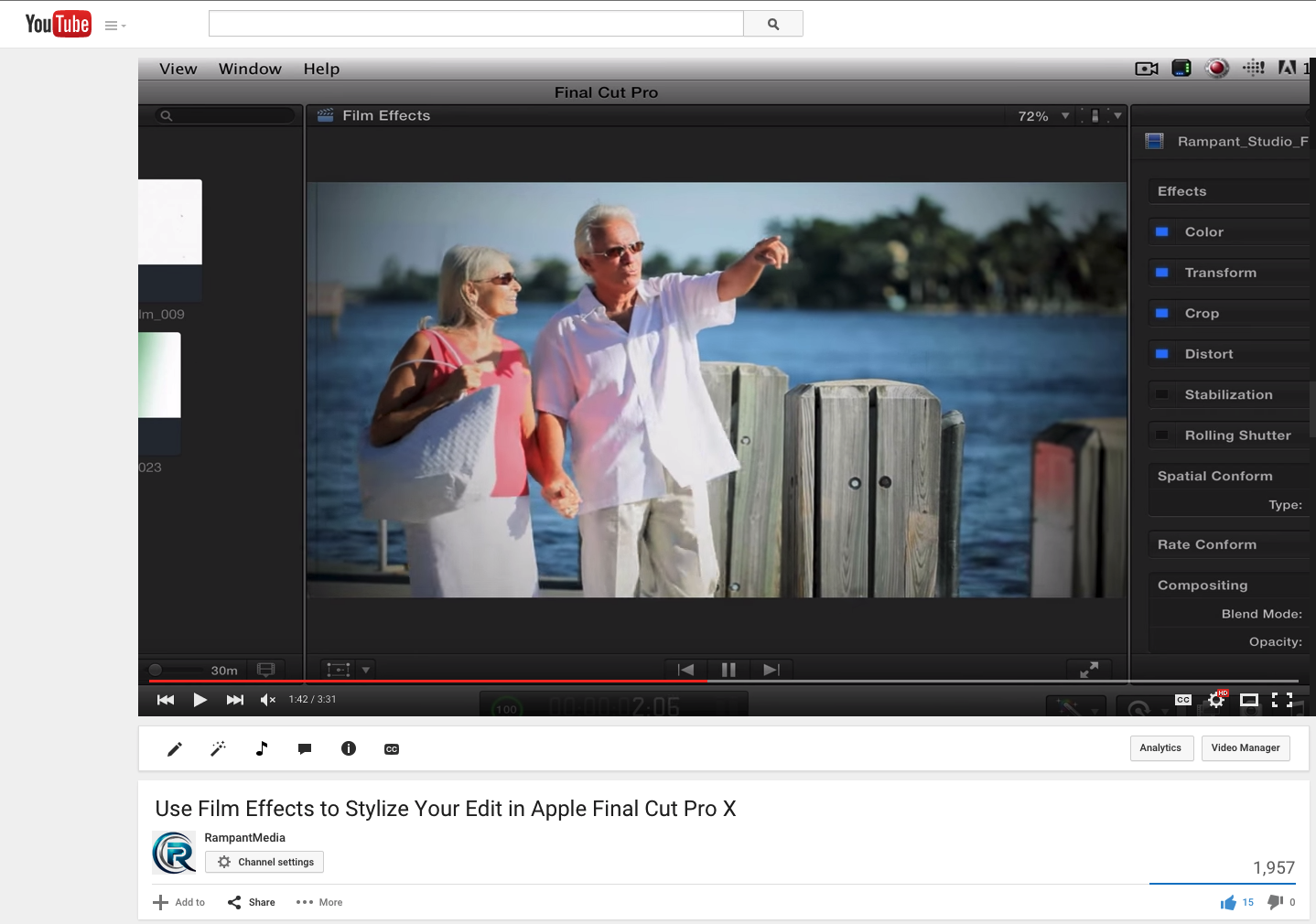Seek on the red video progress bar

pyautogui.click(x=723, y=681)
